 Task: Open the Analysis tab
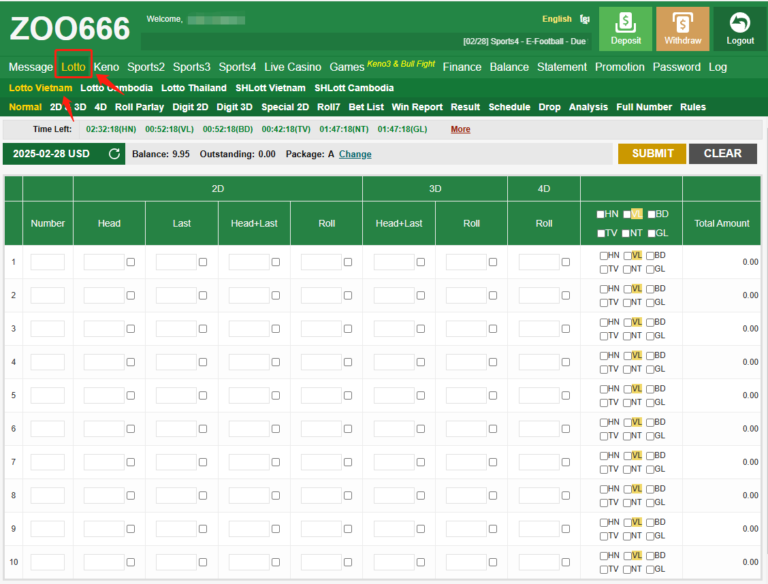pyautogui.click(x=588, y=107)
